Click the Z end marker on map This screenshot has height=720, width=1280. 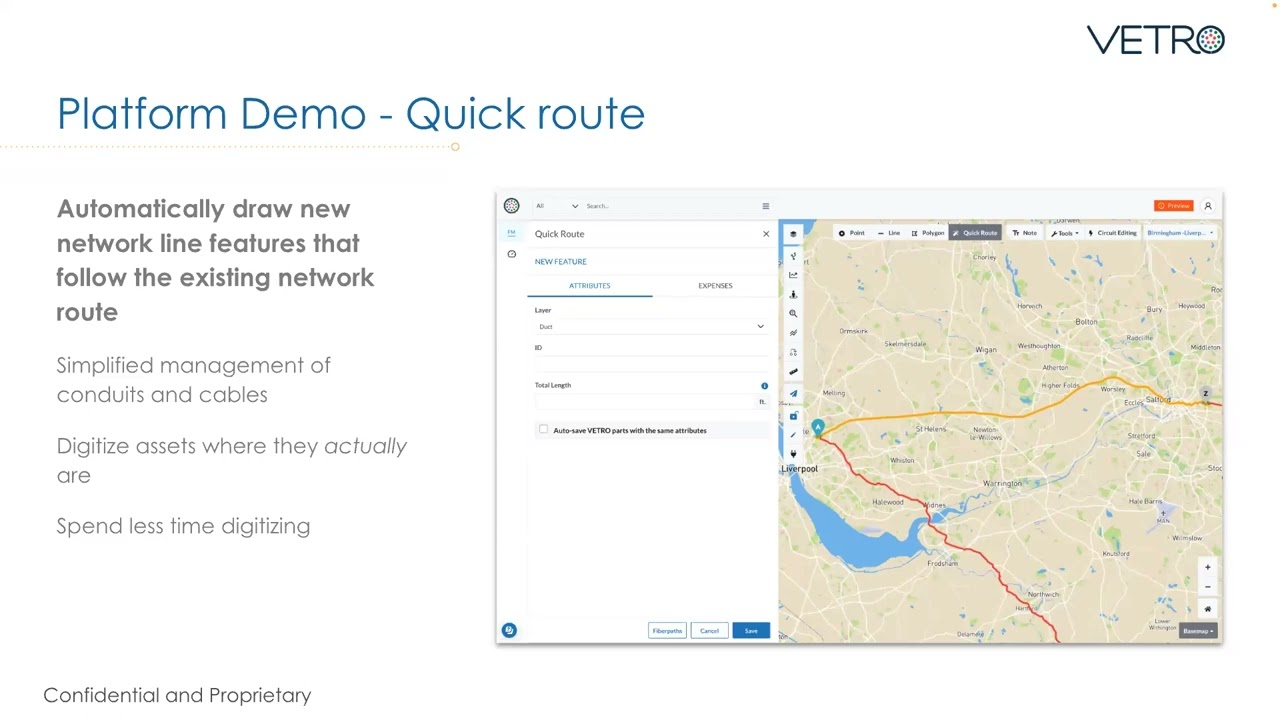[1205, 394]
